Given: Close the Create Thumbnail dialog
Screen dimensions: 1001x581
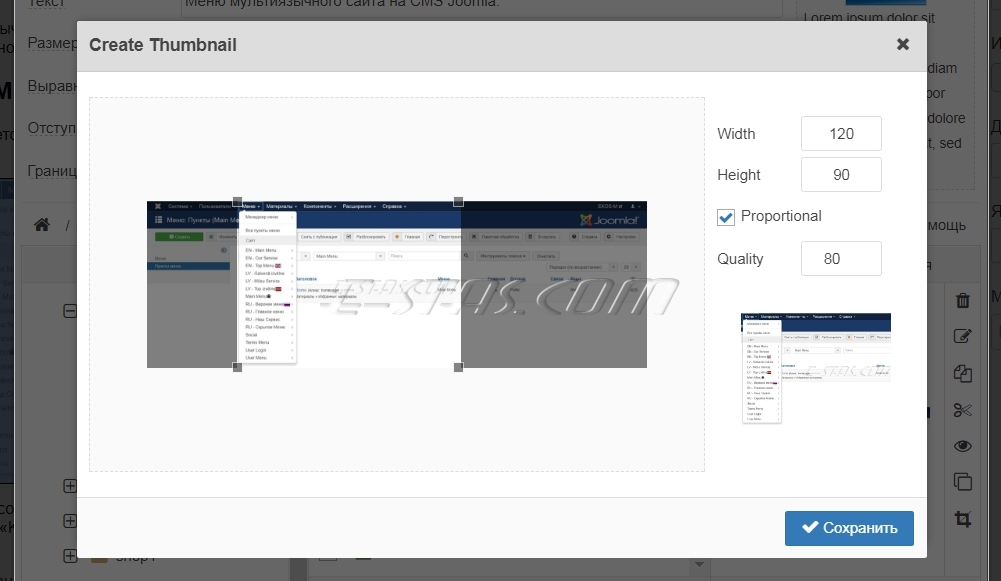Looking at the screenshot, I should coord(903,44).
